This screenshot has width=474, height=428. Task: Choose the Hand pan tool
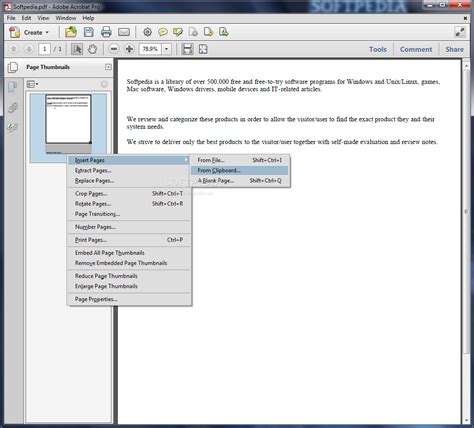[x=92, y=49]
